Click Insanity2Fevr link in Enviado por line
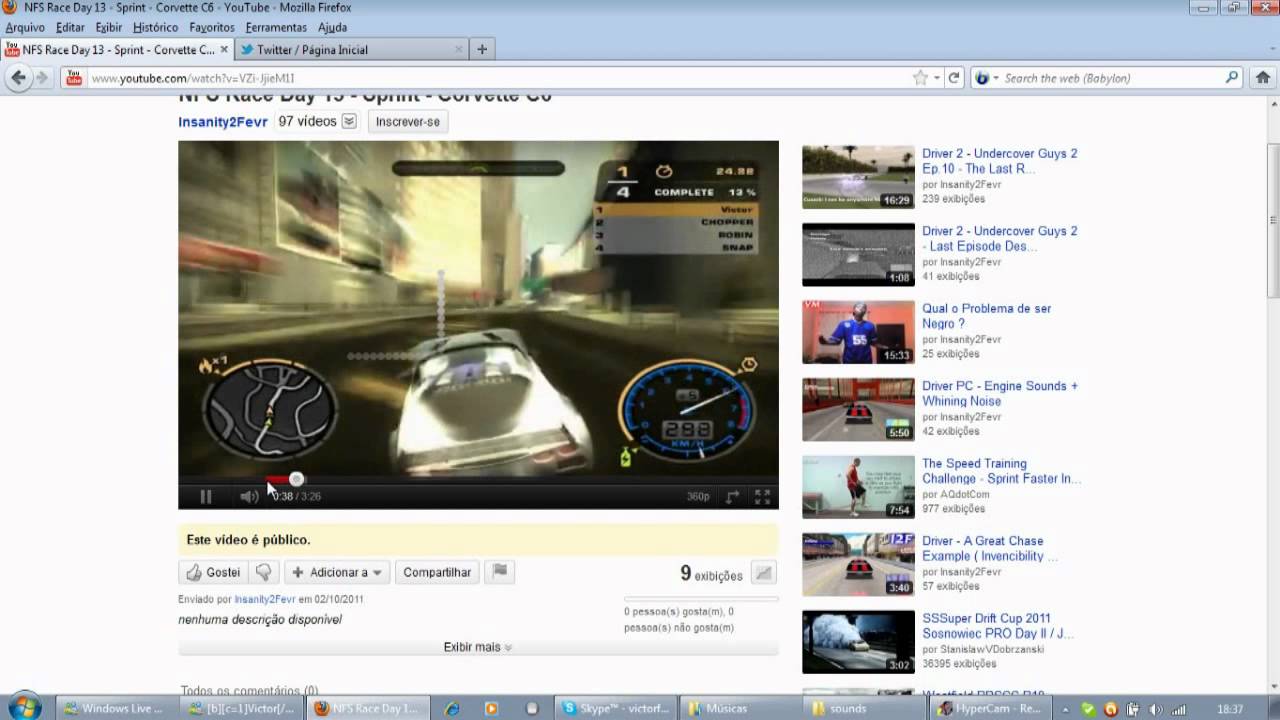 (265, 599)
